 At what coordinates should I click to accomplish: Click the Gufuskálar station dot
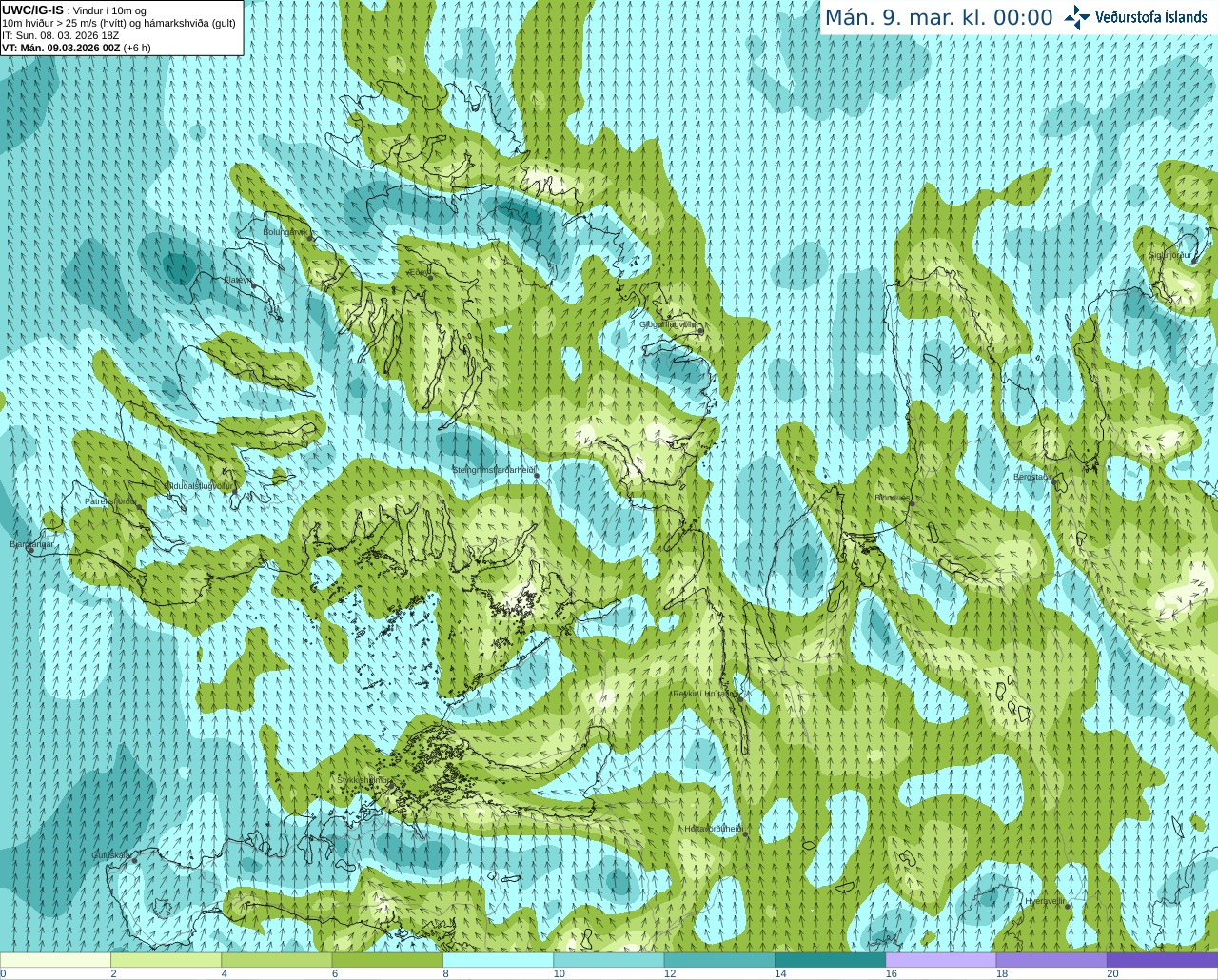click(x=134, y=861)
